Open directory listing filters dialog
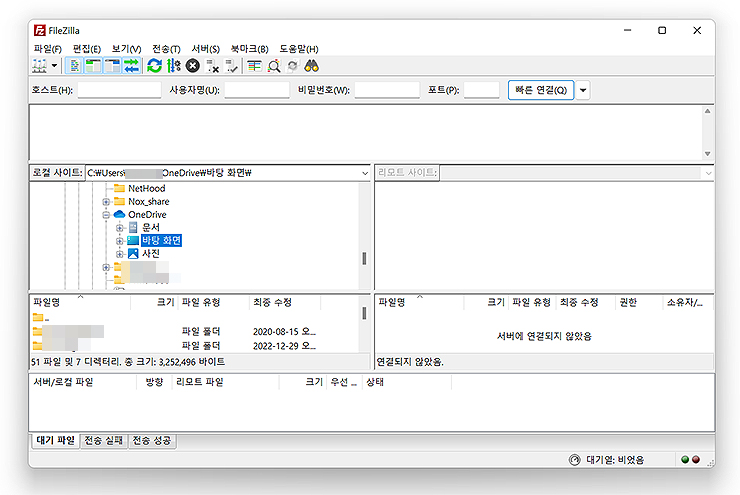Screen dimensions: 740x495 (254, 66)
